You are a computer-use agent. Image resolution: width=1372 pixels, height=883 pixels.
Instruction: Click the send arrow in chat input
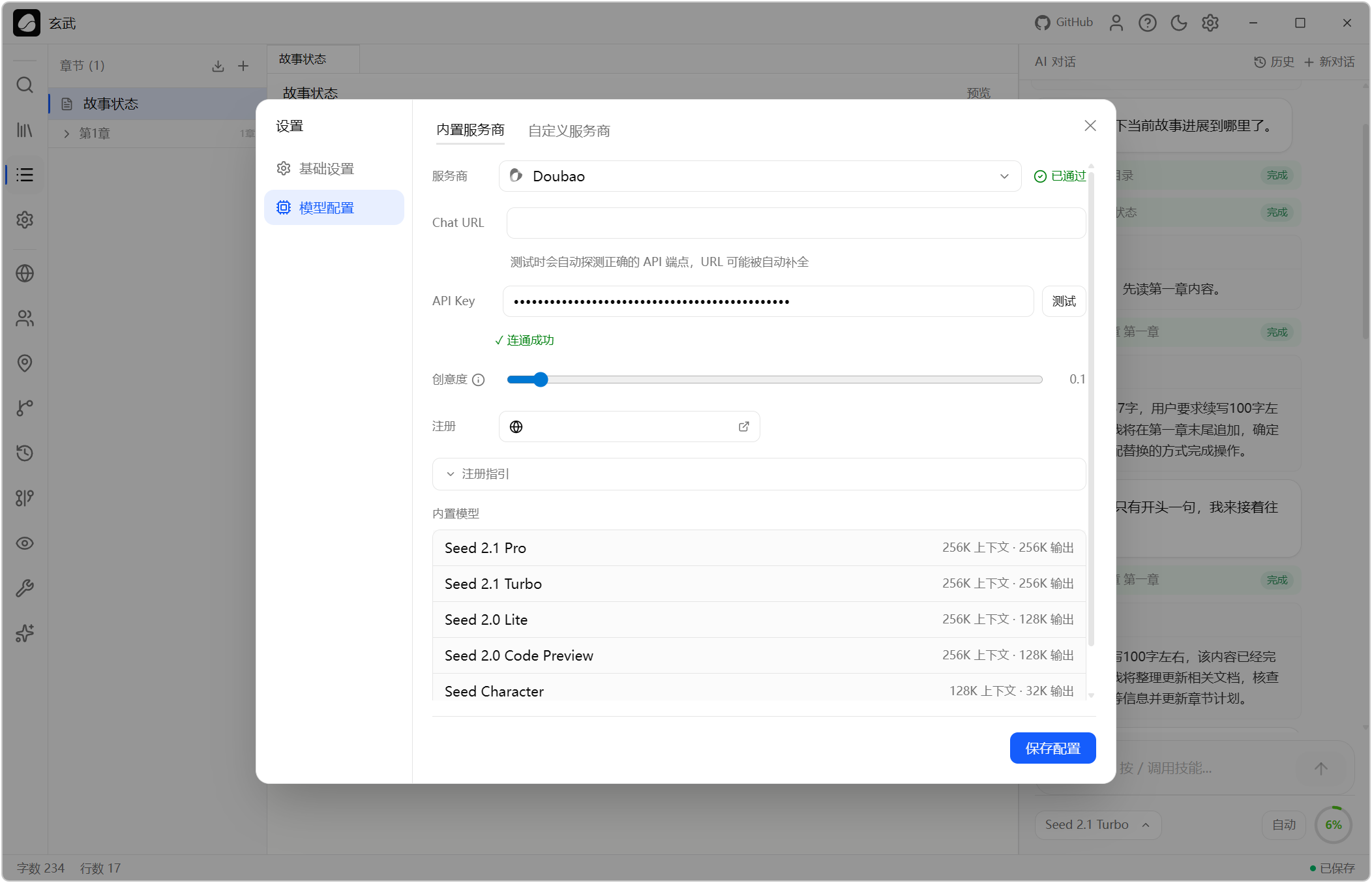1321,768
